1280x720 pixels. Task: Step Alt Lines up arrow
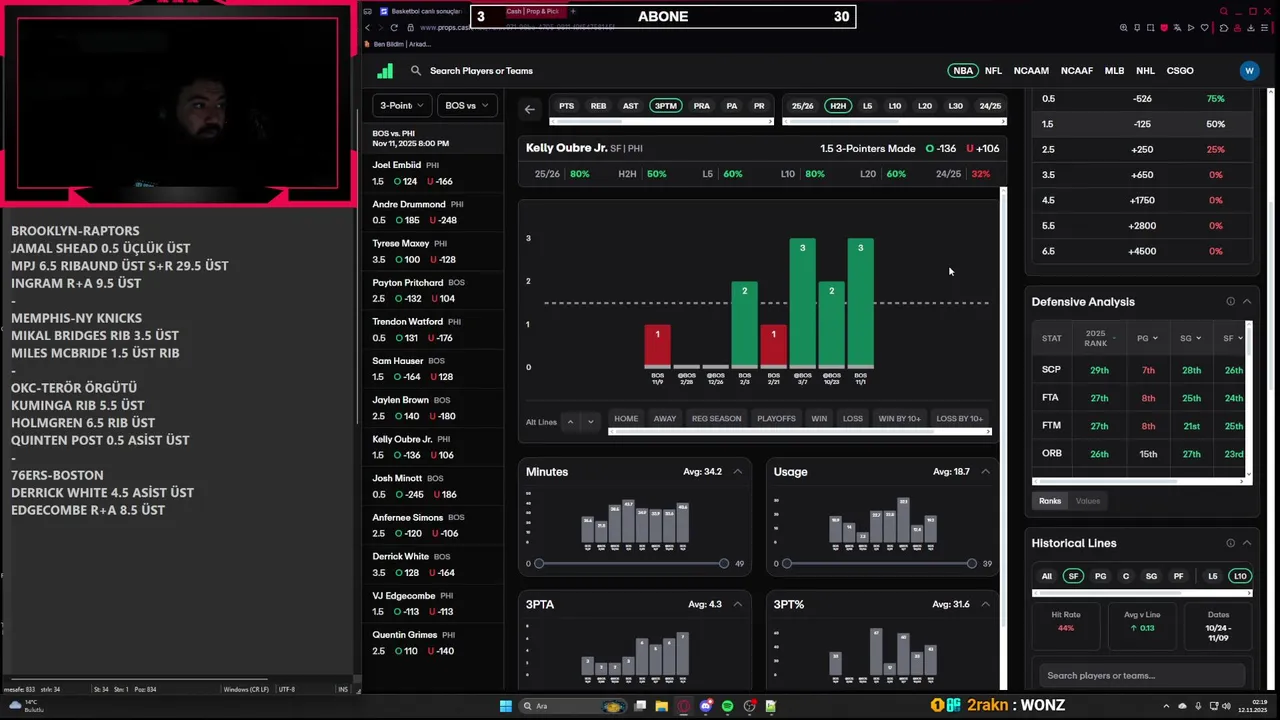tap(571, 422)
